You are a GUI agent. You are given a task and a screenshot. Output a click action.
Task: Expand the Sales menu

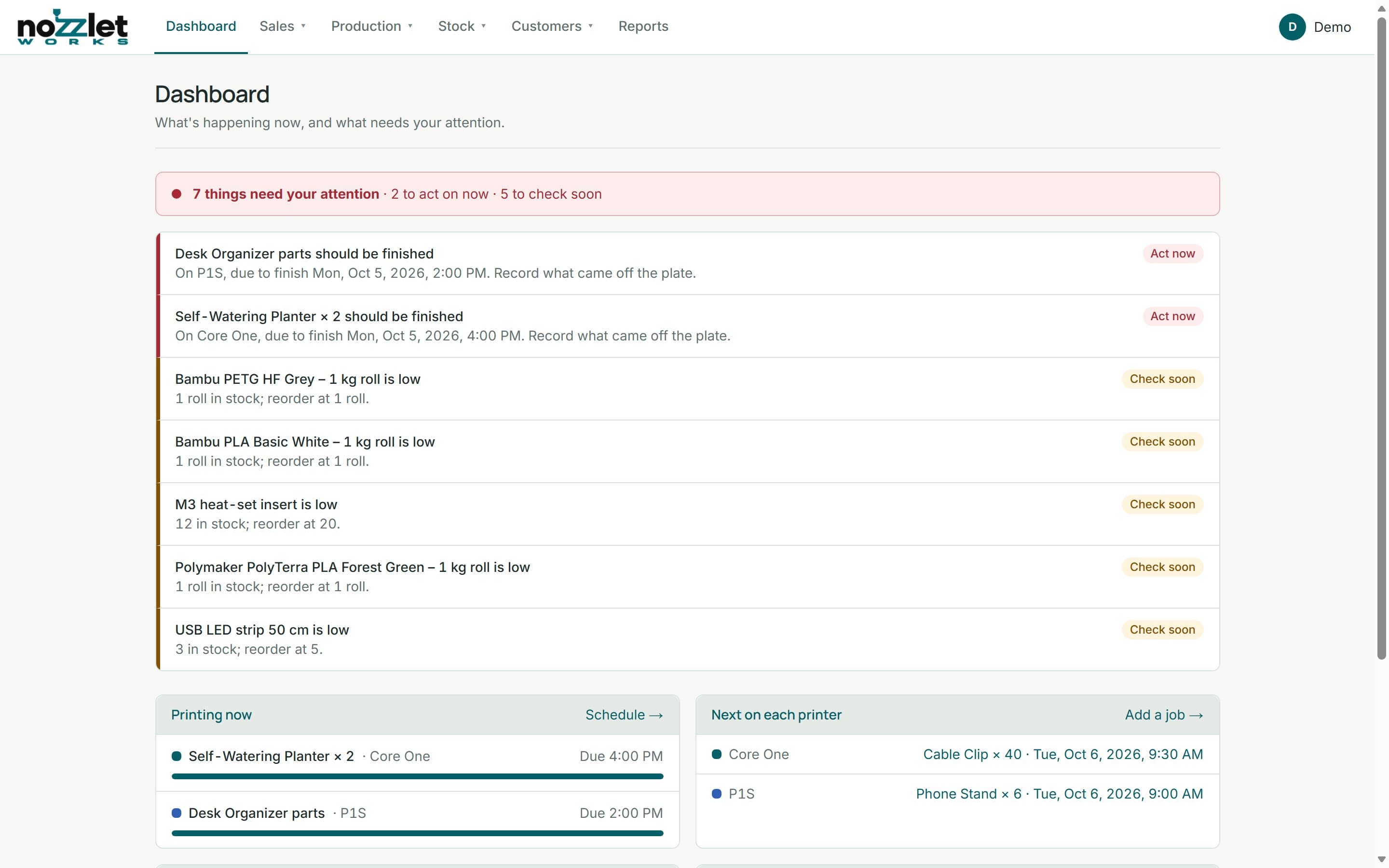[x=283, y=27]
